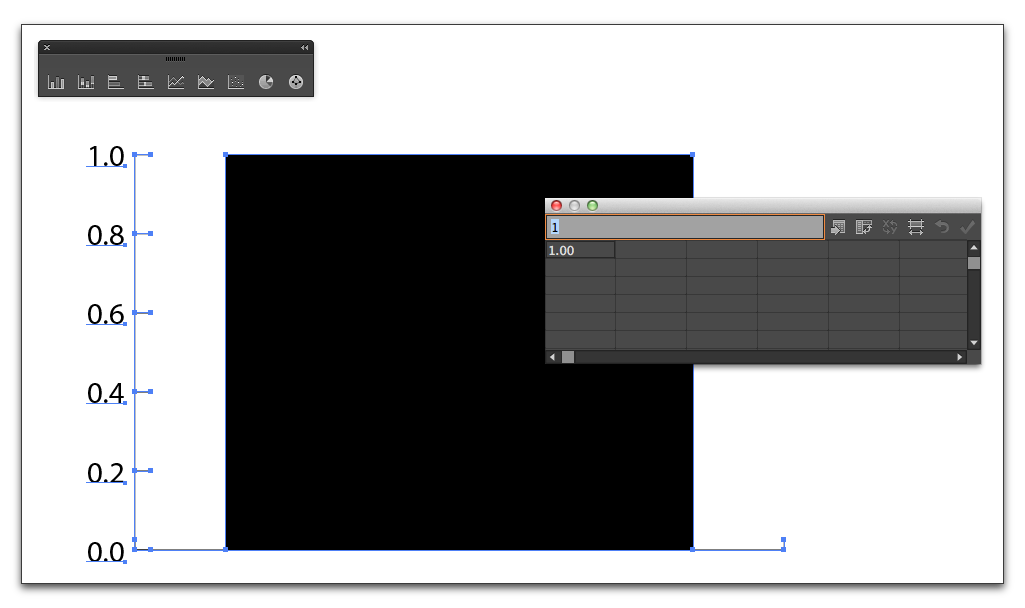Screen dimensions: 1025x608
Task: Select the Radar Graph tool
Action: pyautogui.click(x=296, y=82)
